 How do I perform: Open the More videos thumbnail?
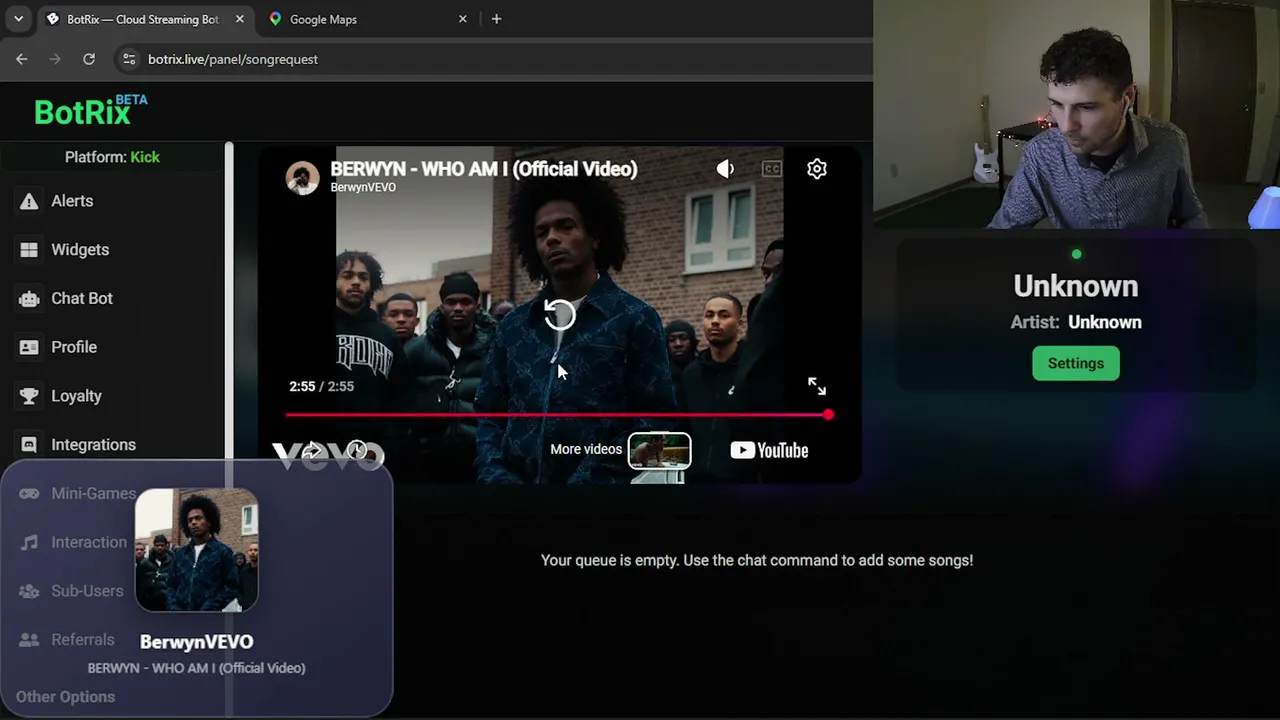[659, 451]
